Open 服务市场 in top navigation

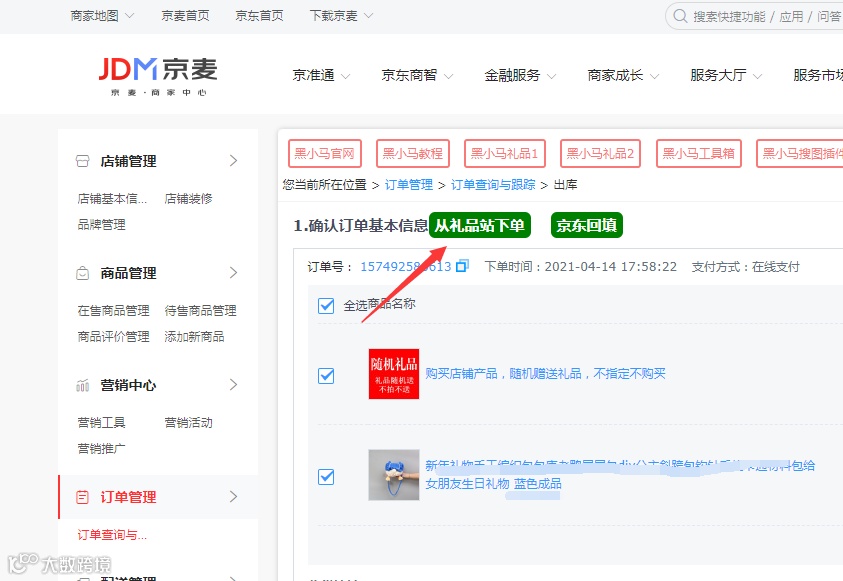pos(818,75)
